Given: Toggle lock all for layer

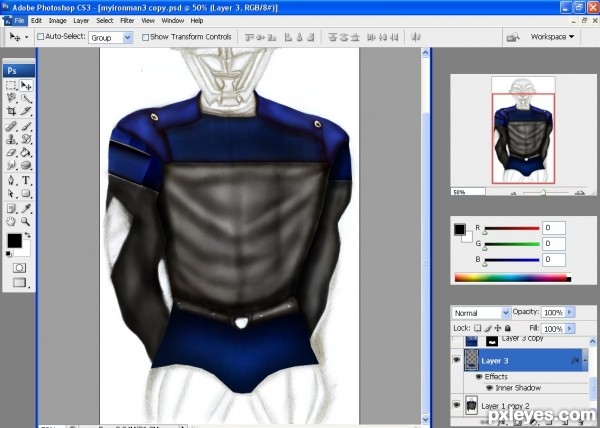Looking at the screenshot, I should 507,328.
